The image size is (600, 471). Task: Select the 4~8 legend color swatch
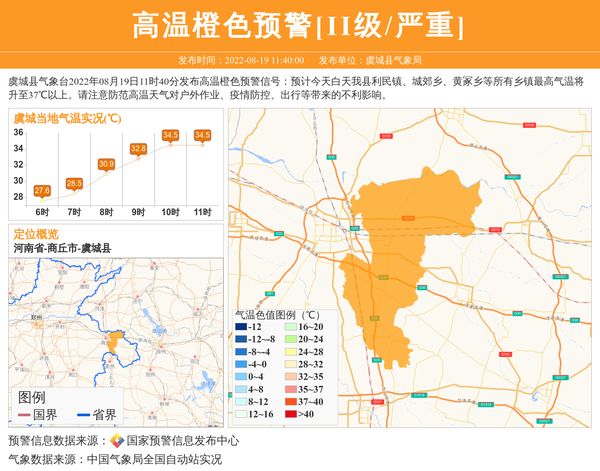(241, 390)
